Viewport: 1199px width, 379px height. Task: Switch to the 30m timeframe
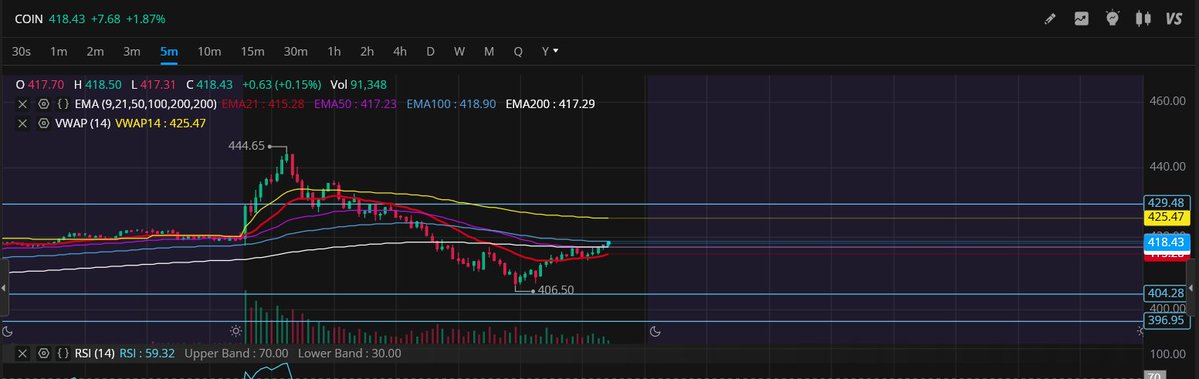coord(296,51)
